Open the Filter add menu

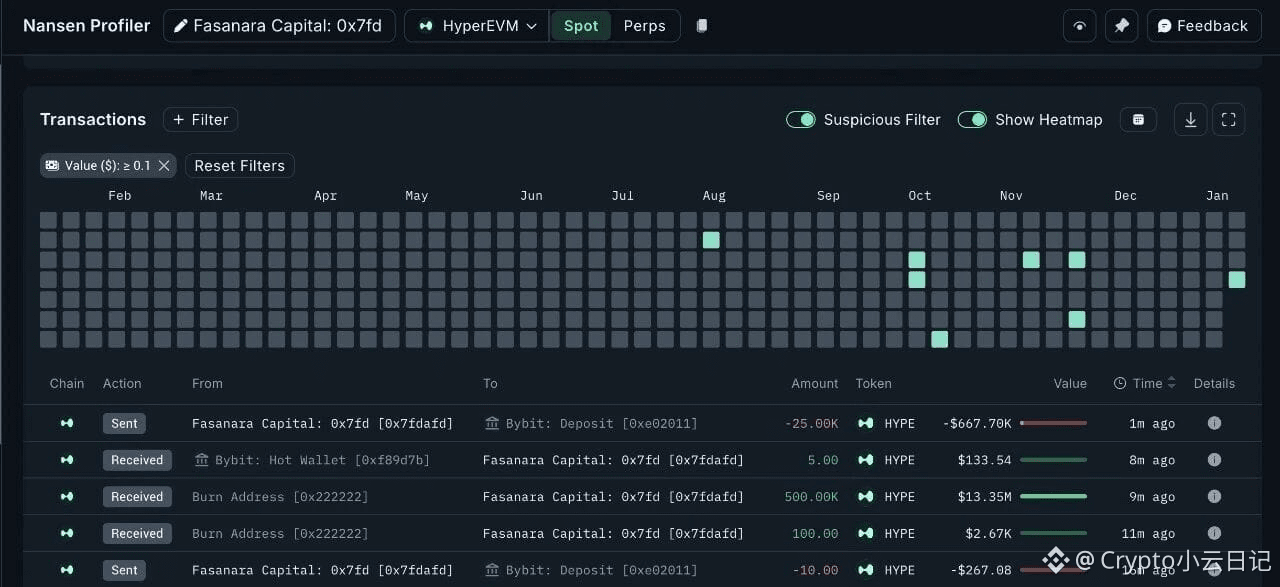point(200,120)
